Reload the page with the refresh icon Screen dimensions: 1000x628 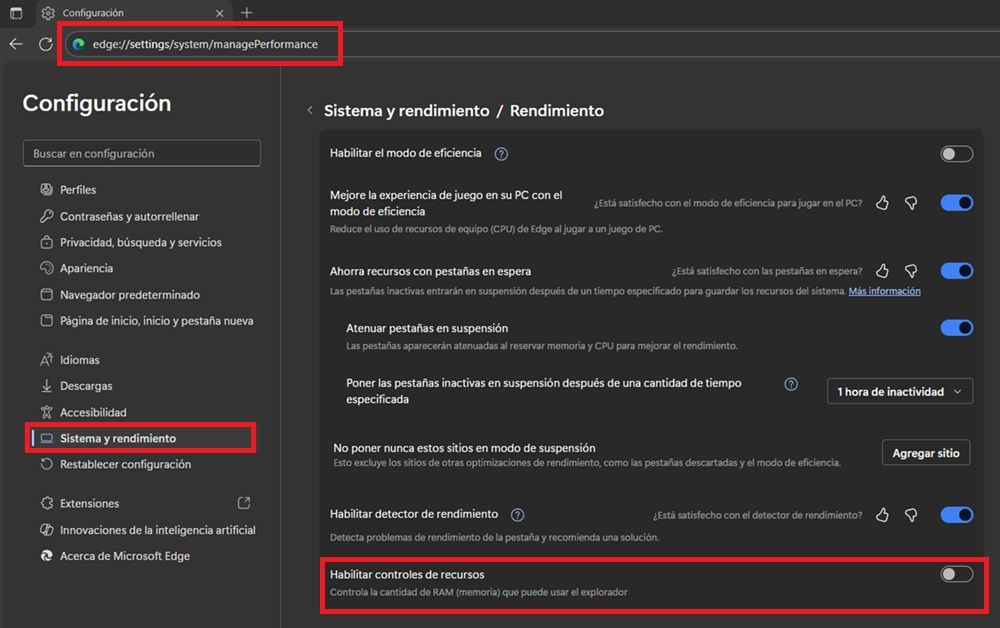pyautogui.click(x=45, y=44)
